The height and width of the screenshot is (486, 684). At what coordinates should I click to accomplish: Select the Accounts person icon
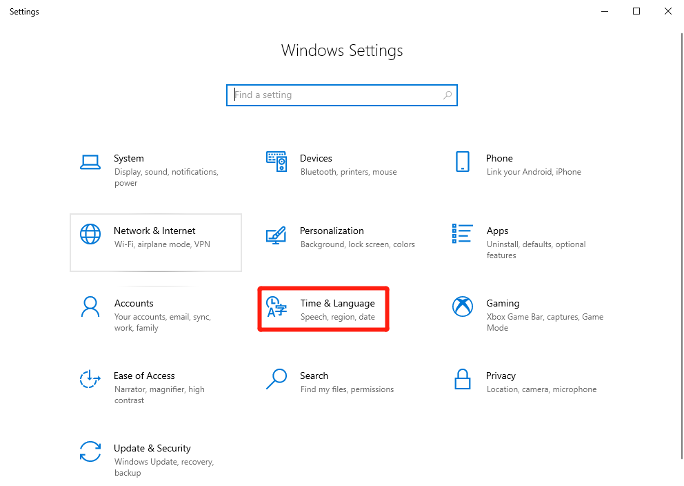point(90,307)
